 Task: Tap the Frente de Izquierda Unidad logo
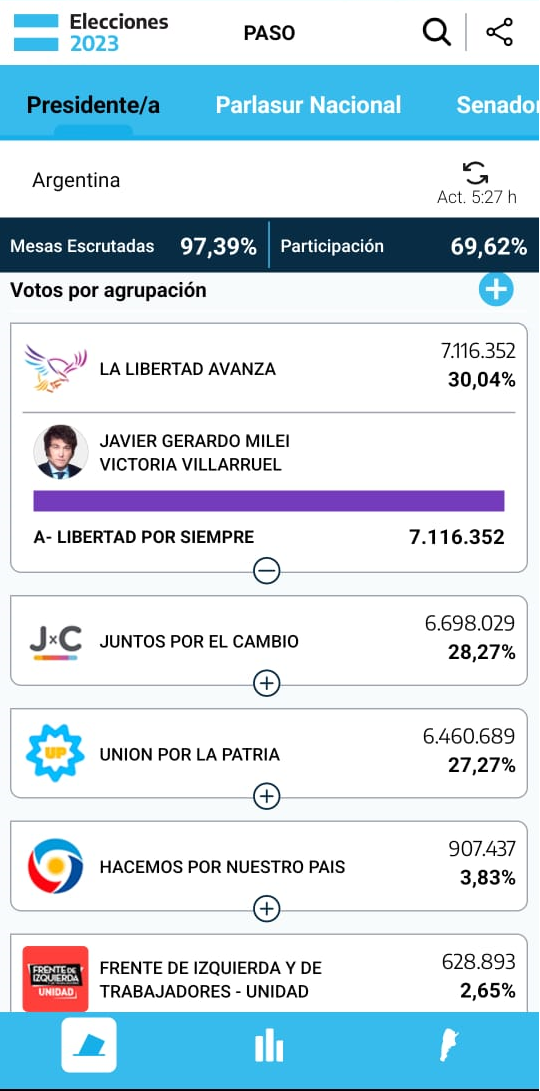pyautogui.click(x=56, y=979)
